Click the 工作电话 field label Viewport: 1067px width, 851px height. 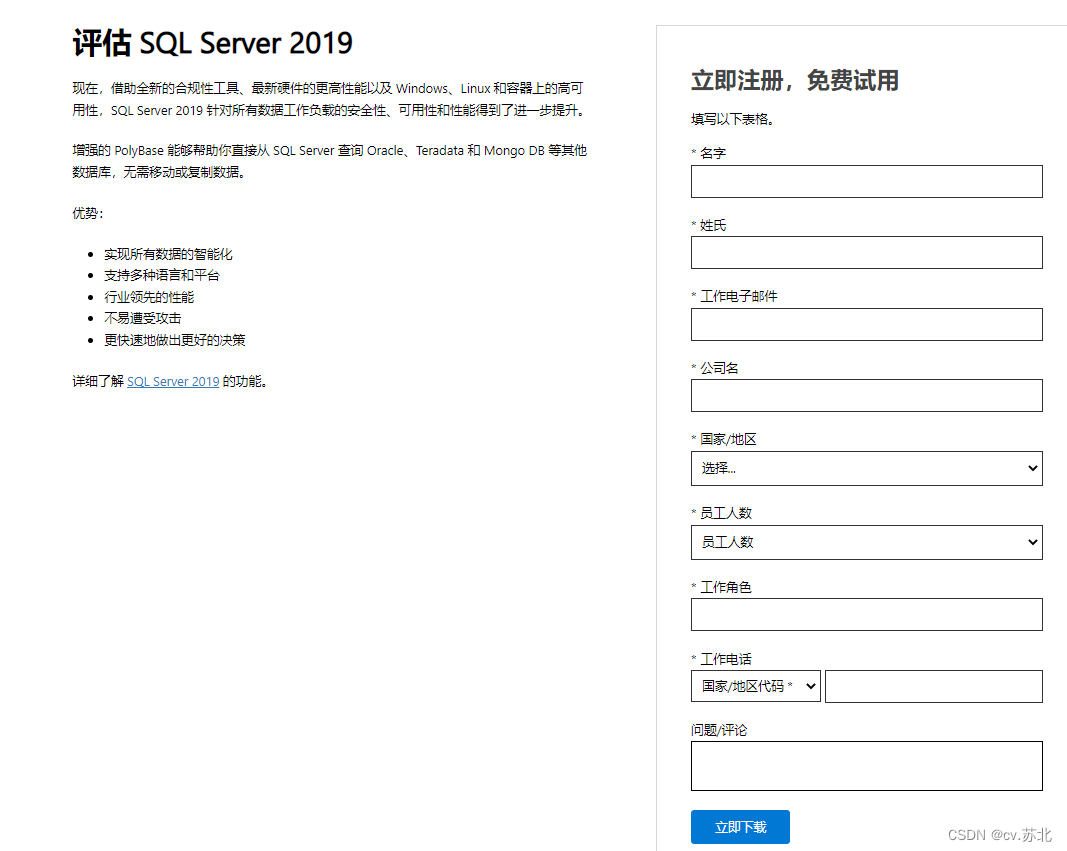pos(725,658)
